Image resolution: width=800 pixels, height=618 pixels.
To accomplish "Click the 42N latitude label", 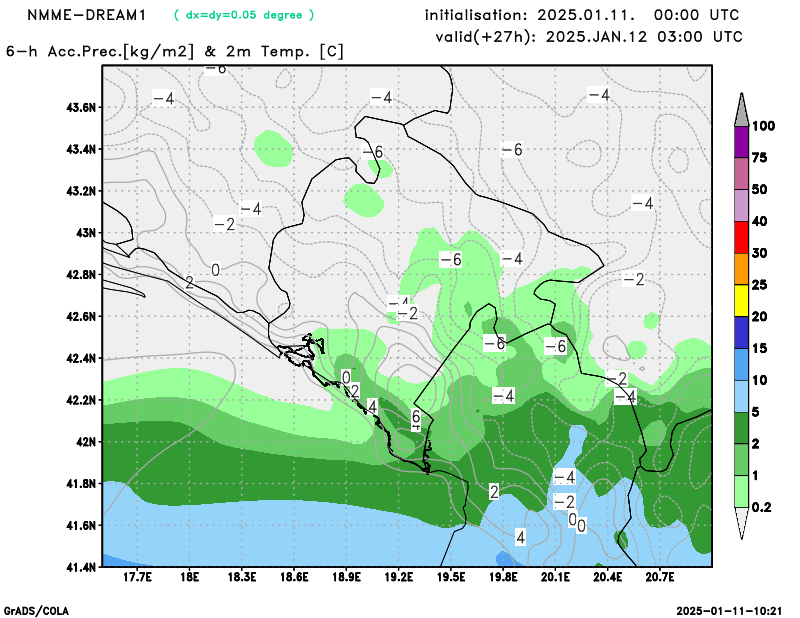I will pyautogui.click(x=86, y=442).
